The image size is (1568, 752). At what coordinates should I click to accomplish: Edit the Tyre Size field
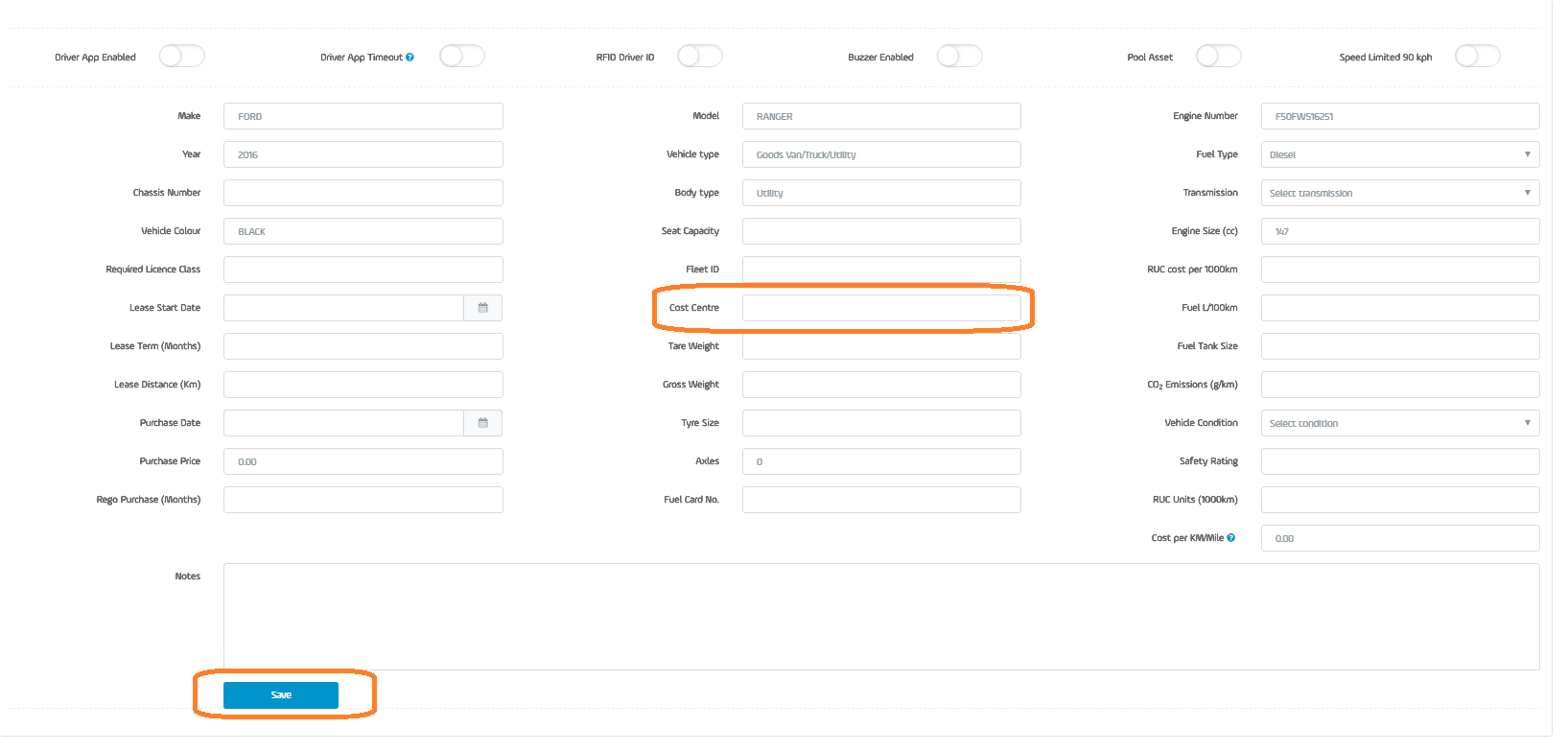(x=881, y=423)
